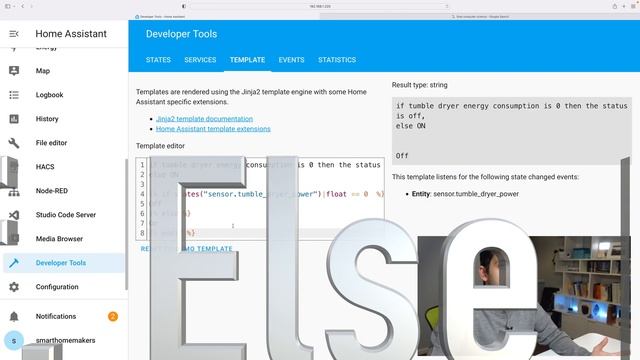Click the browser back arrow
Image resolution: width=640 pixels, height=360 pixels.
[x=22, y=6]
